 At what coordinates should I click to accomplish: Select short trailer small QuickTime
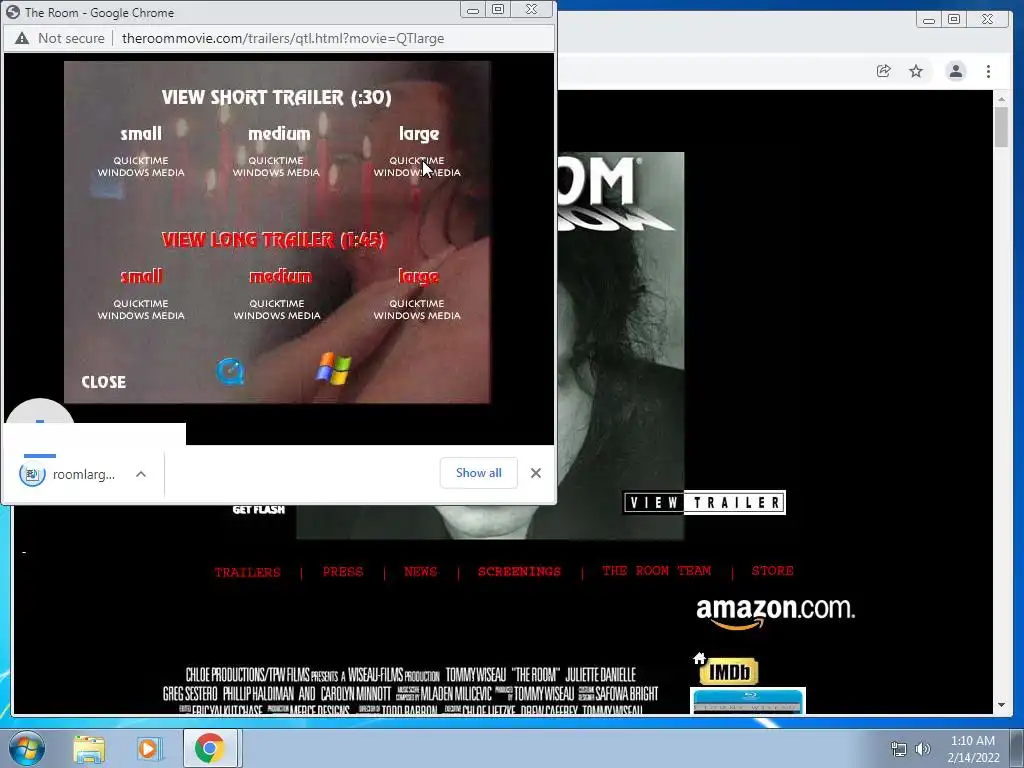[141, 161]
